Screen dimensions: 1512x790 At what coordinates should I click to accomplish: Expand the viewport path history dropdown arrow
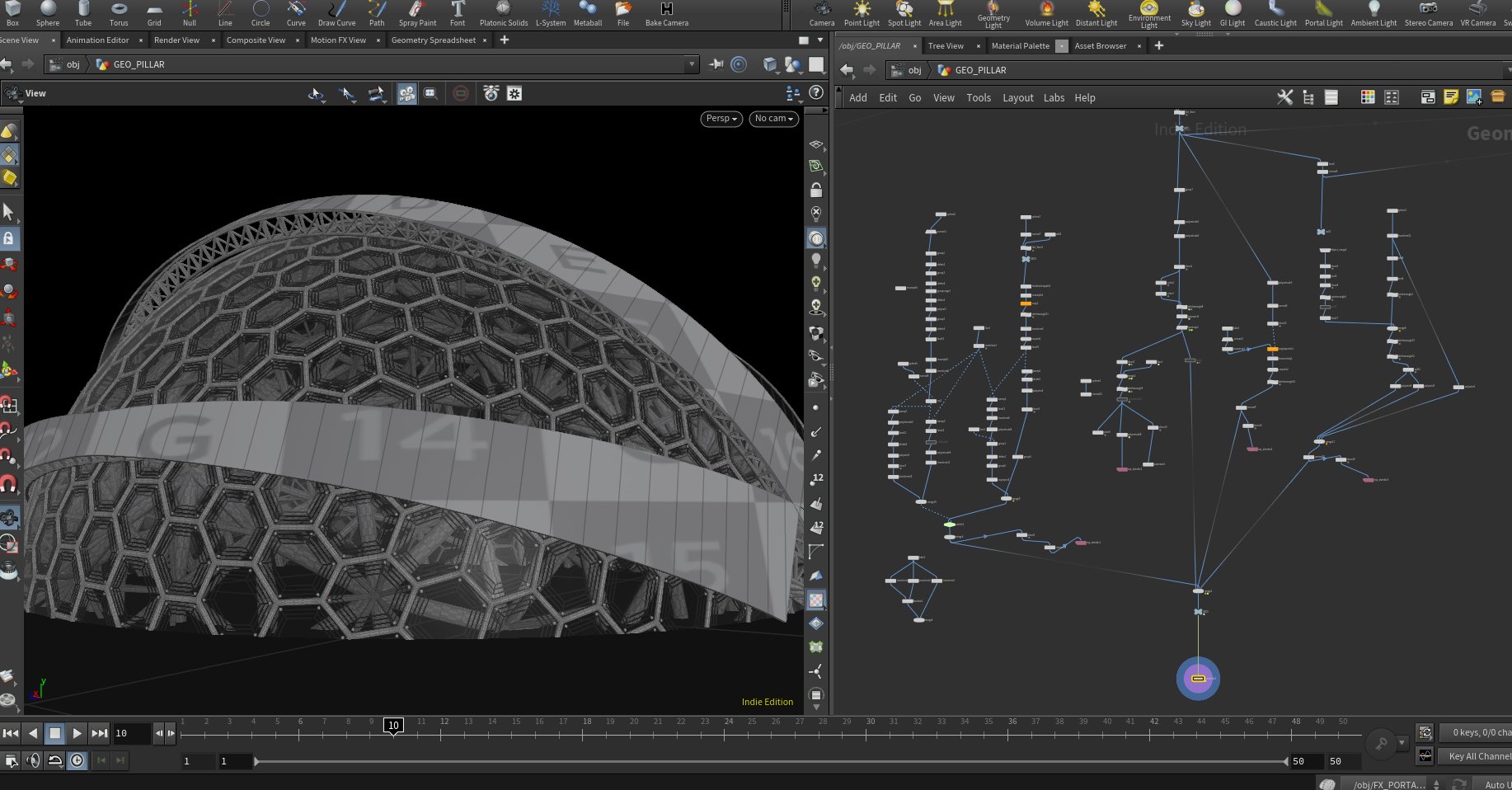click(691, 64)
